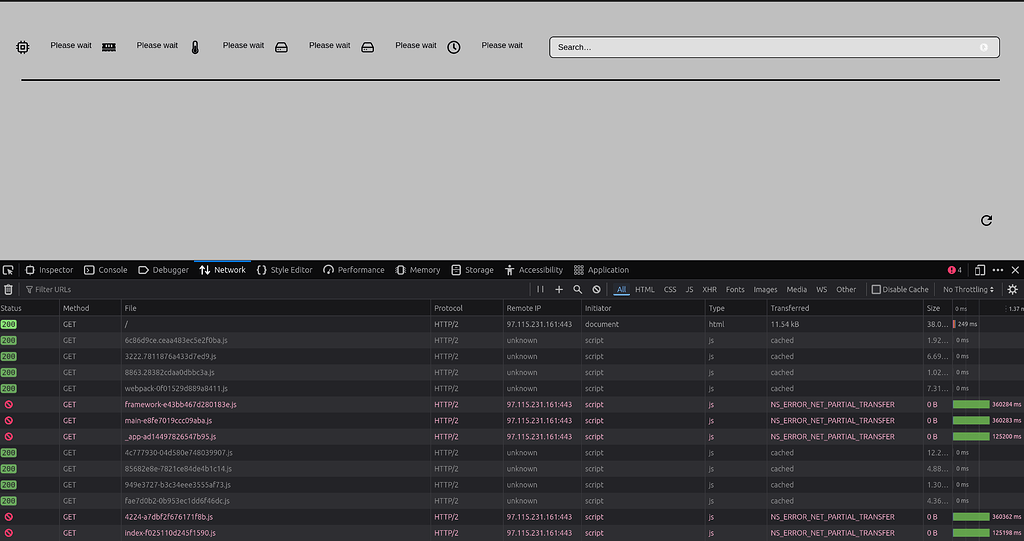Sort by the Initiator column header
This screenshot has width=1024, height=541.
pyautogui.click(x=643, y=308)
